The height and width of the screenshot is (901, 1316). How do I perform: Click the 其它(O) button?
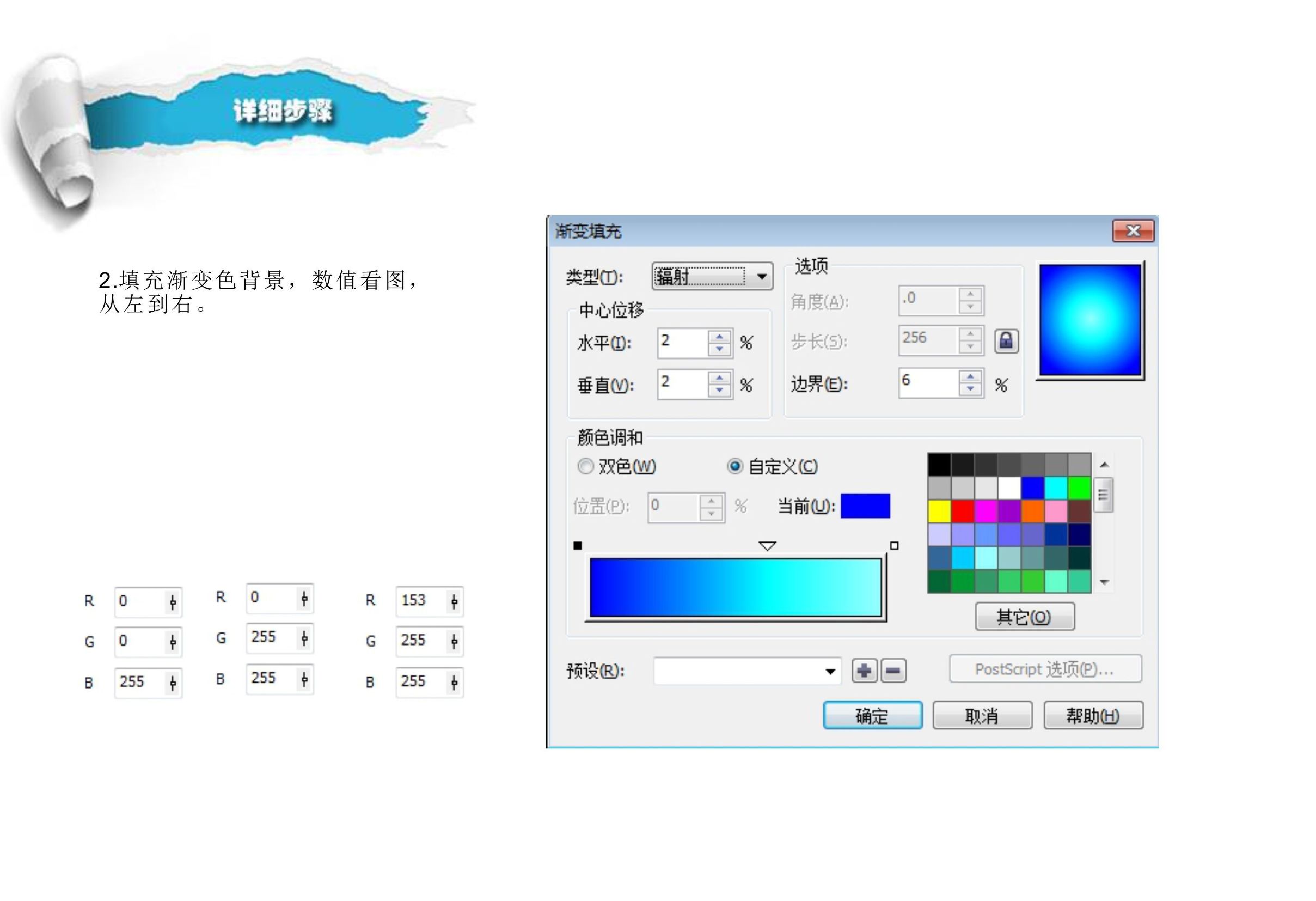[1024, 617]
